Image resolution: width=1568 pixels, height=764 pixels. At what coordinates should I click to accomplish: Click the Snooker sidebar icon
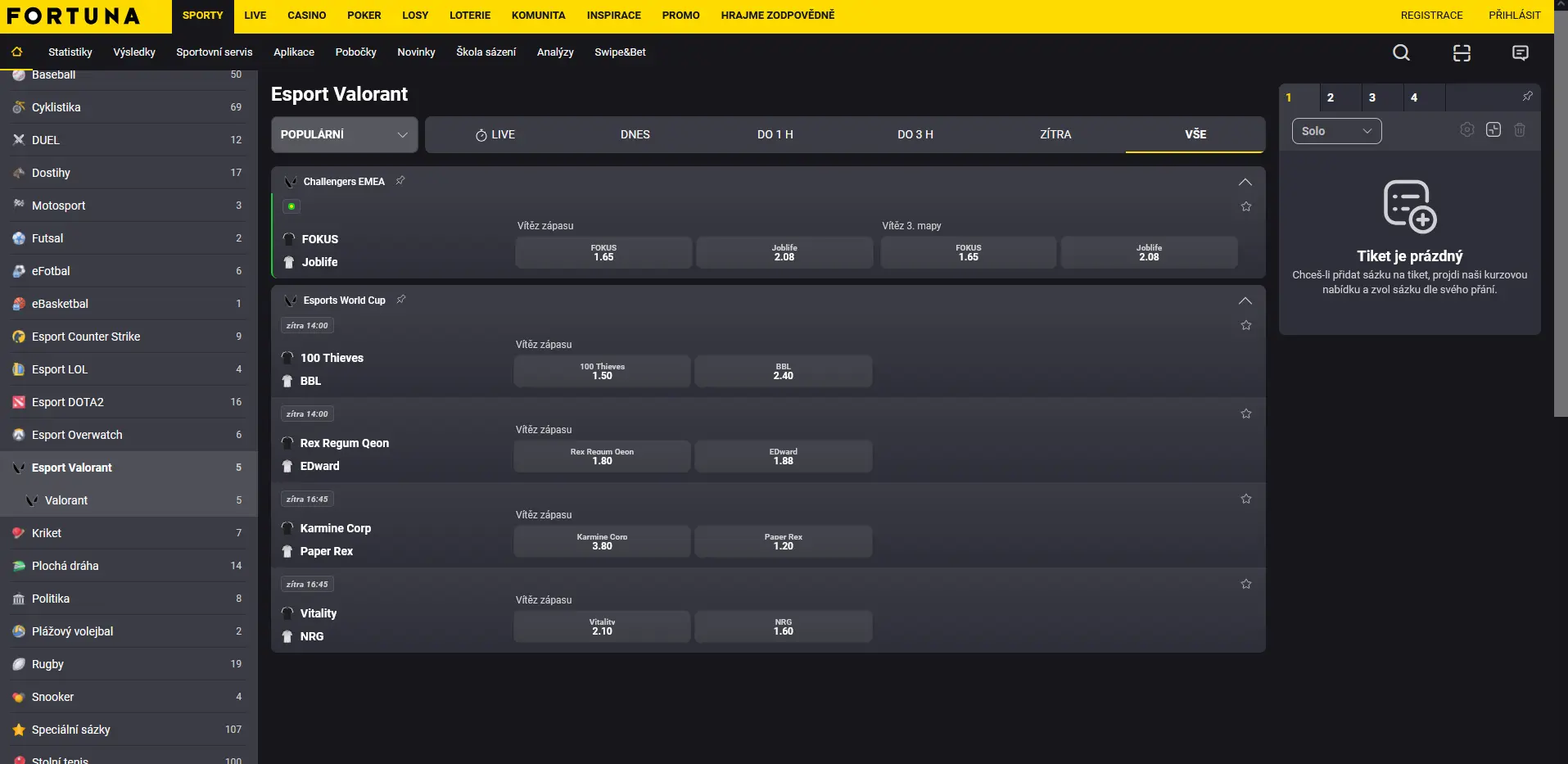pyautogui.click(x=19, y=697)
